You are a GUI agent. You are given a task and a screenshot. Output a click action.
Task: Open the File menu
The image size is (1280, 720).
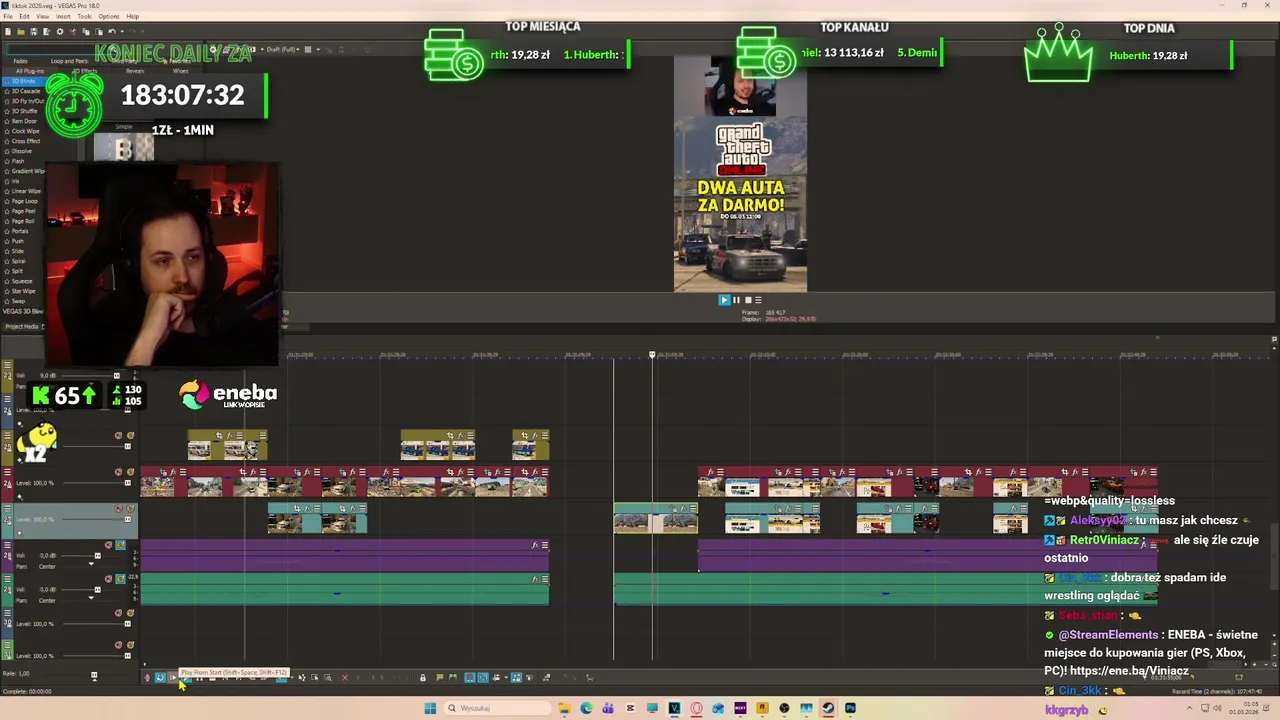coord(9,16)
